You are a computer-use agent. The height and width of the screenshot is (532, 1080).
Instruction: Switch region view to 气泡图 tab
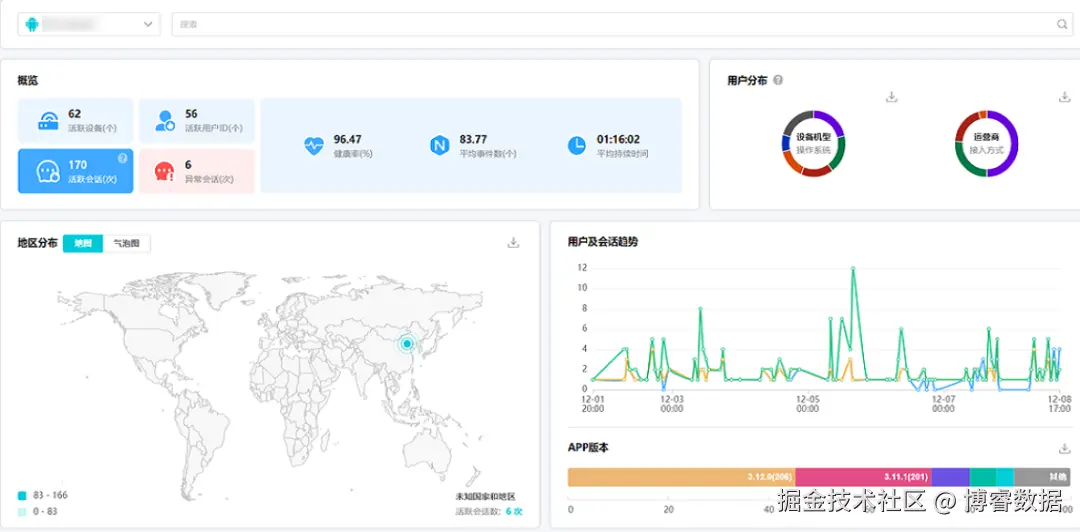pyautogui.click(x=127, y=243)
